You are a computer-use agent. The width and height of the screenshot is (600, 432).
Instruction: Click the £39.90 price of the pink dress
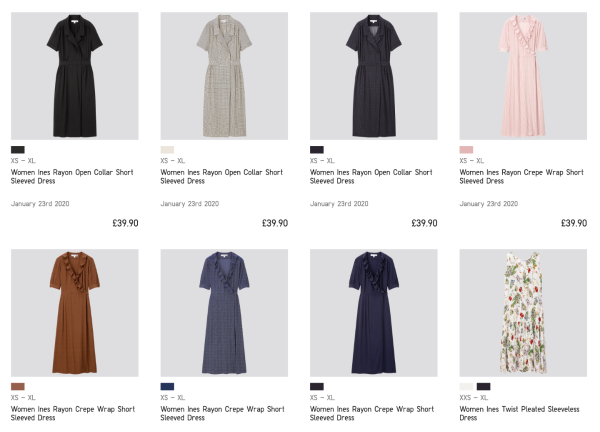[573, 223]
